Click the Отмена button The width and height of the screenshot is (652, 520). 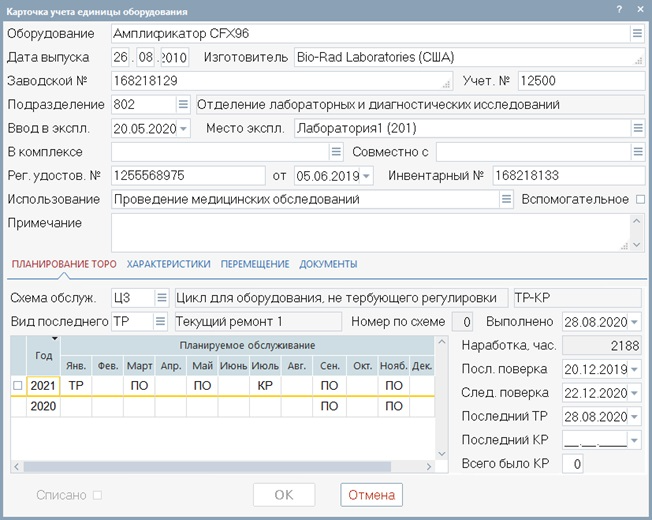click(x=372, y=495)
